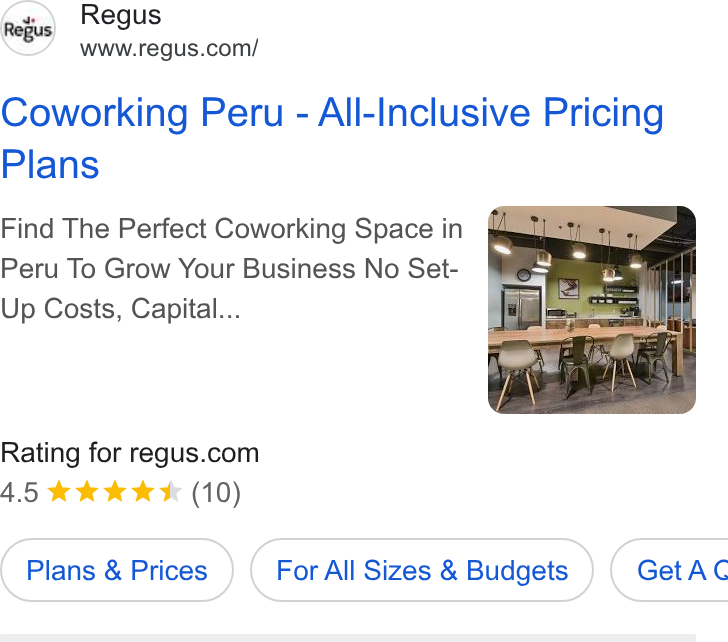The height and width of the screenshot is (642, 728).
Task: Select the For All Sizes & Budgets chip
Action: pos(422,570)
